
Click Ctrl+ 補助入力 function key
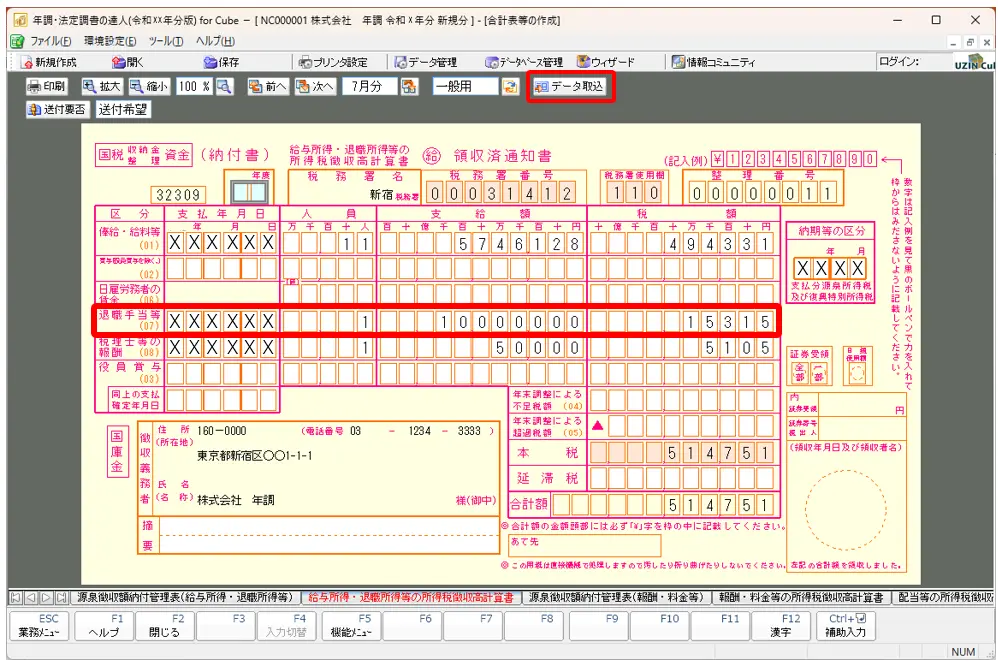pos(847,626)
